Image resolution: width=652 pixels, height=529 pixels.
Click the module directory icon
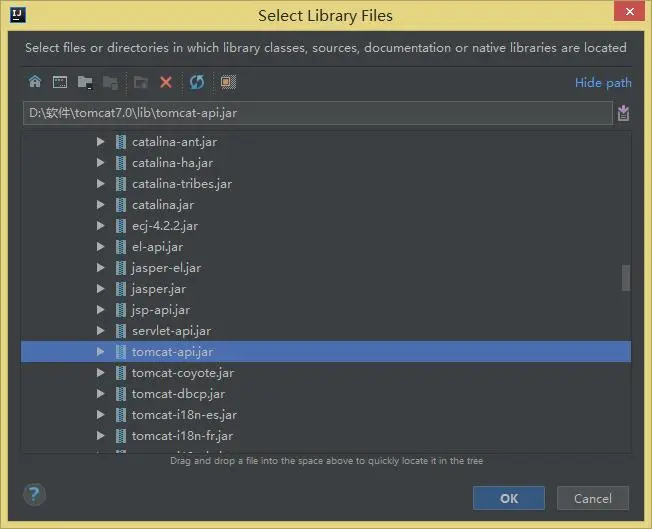(x=110, y=82)
